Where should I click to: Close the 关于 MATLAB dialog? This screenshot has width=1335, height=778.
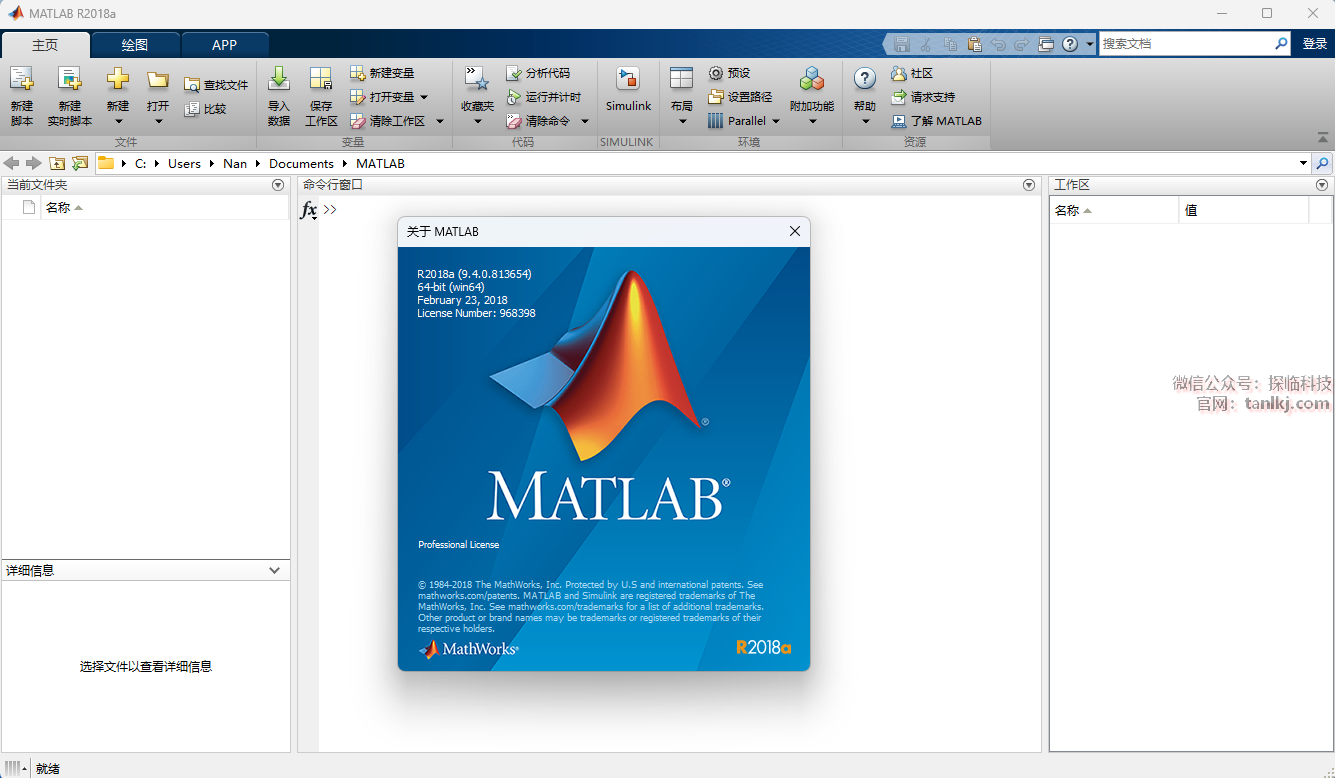pos(795,231)
